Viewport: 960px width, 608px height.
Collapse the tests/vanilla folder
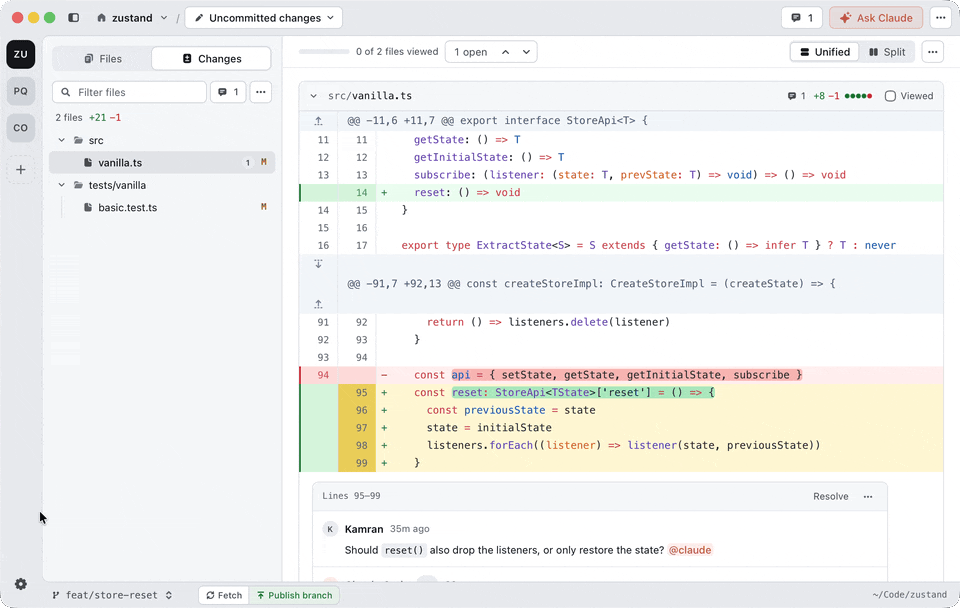(62, 185)
